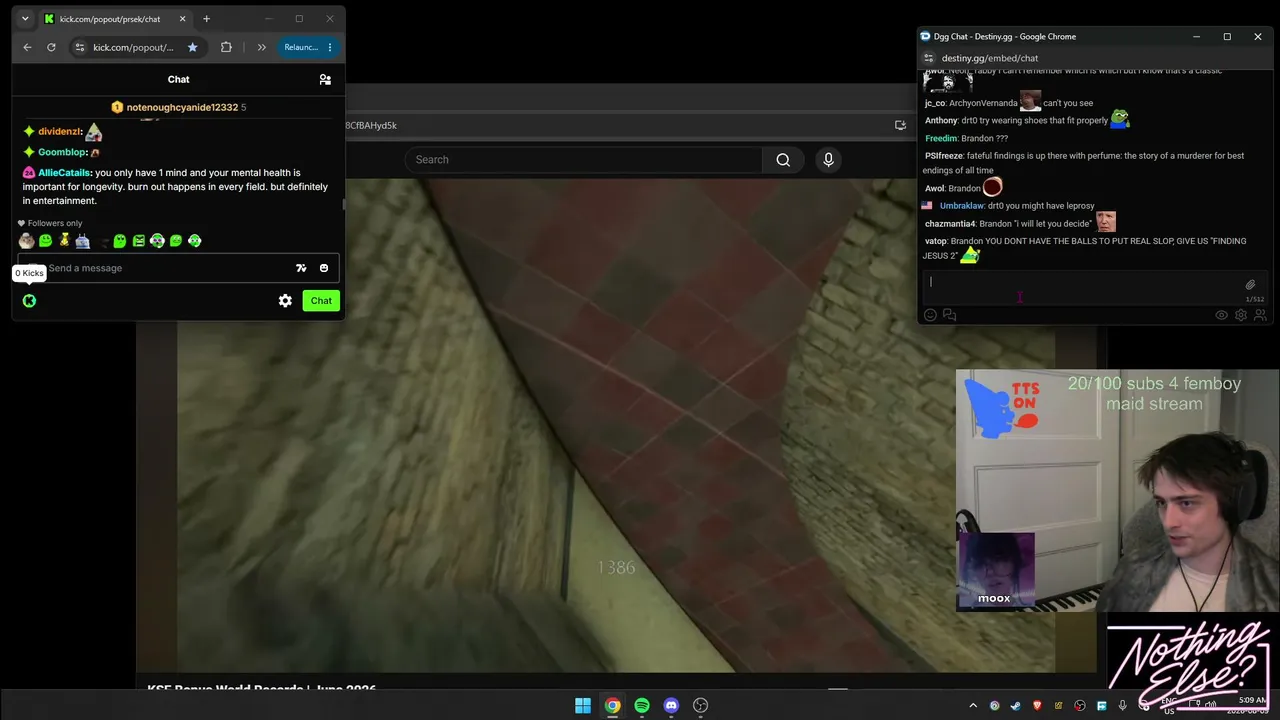
Task: View site info for destiny.gg embed chat
Action: (928, 58)
